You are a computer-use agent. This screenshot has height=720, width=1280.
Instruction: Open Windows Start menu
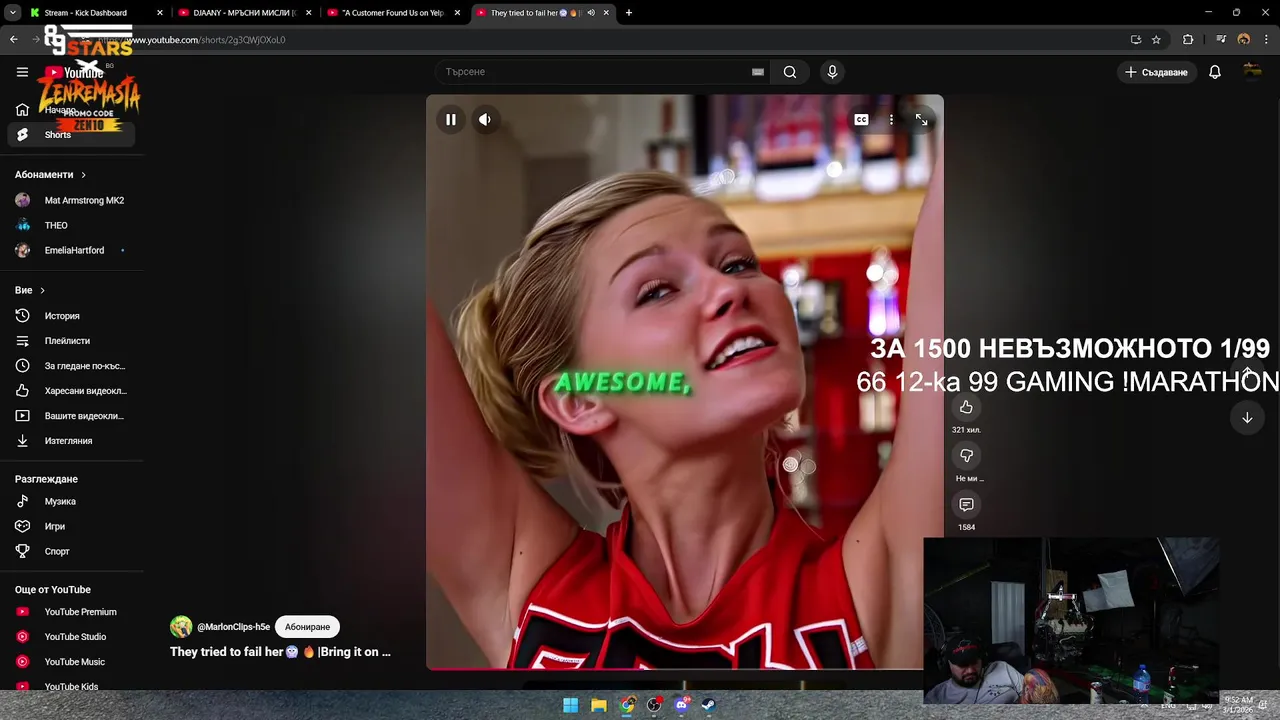tap(570, 705)
